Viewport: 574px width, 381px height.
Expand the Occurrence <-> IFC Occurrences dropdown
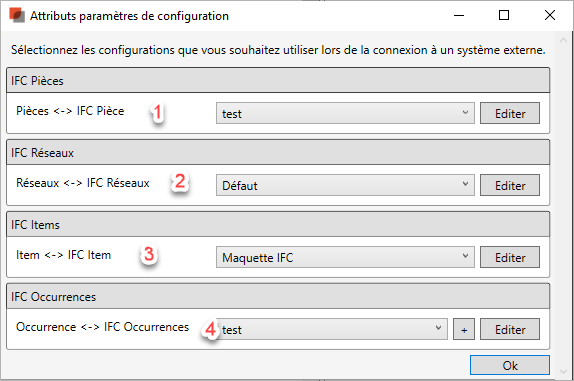point(332,329)
